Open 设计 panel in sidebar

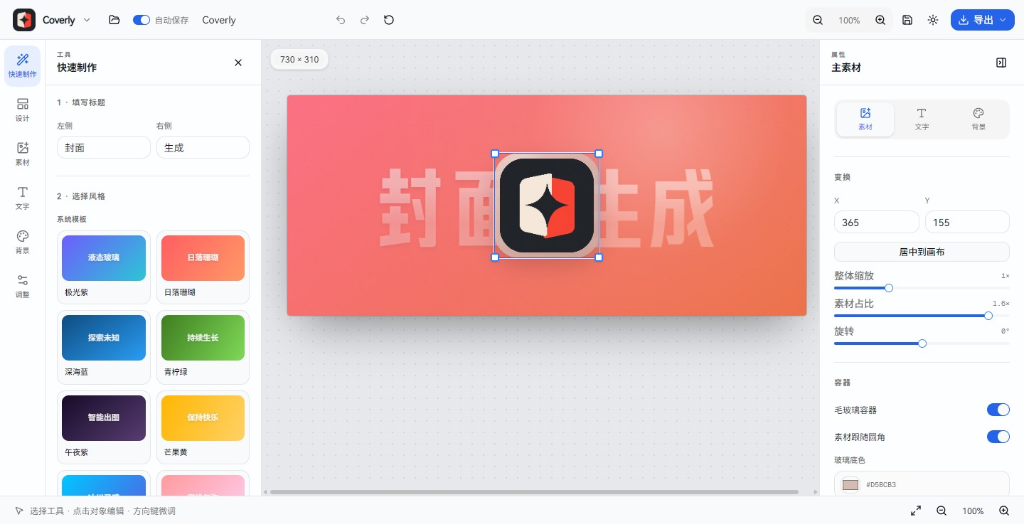point(22,110)
